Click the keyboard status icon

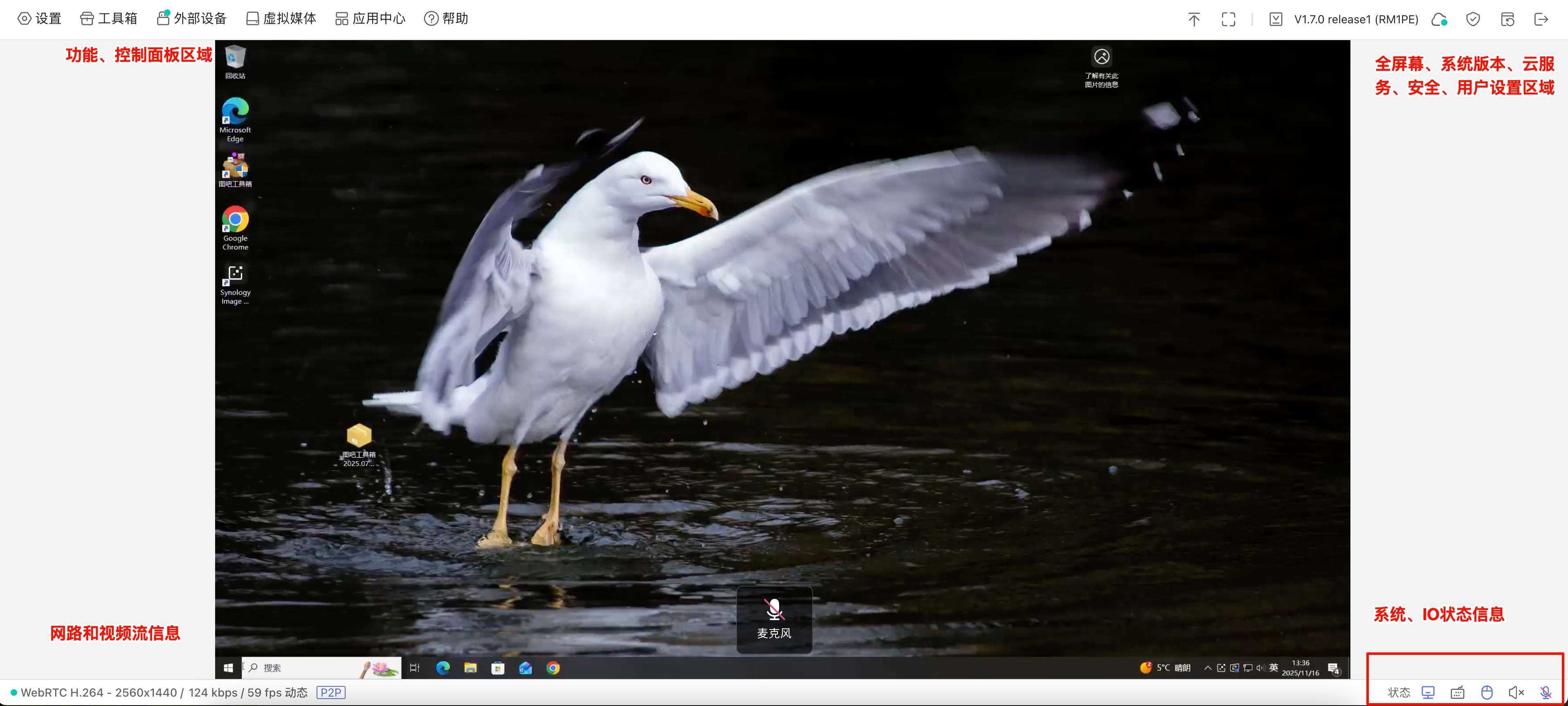tap(1457, 692)
